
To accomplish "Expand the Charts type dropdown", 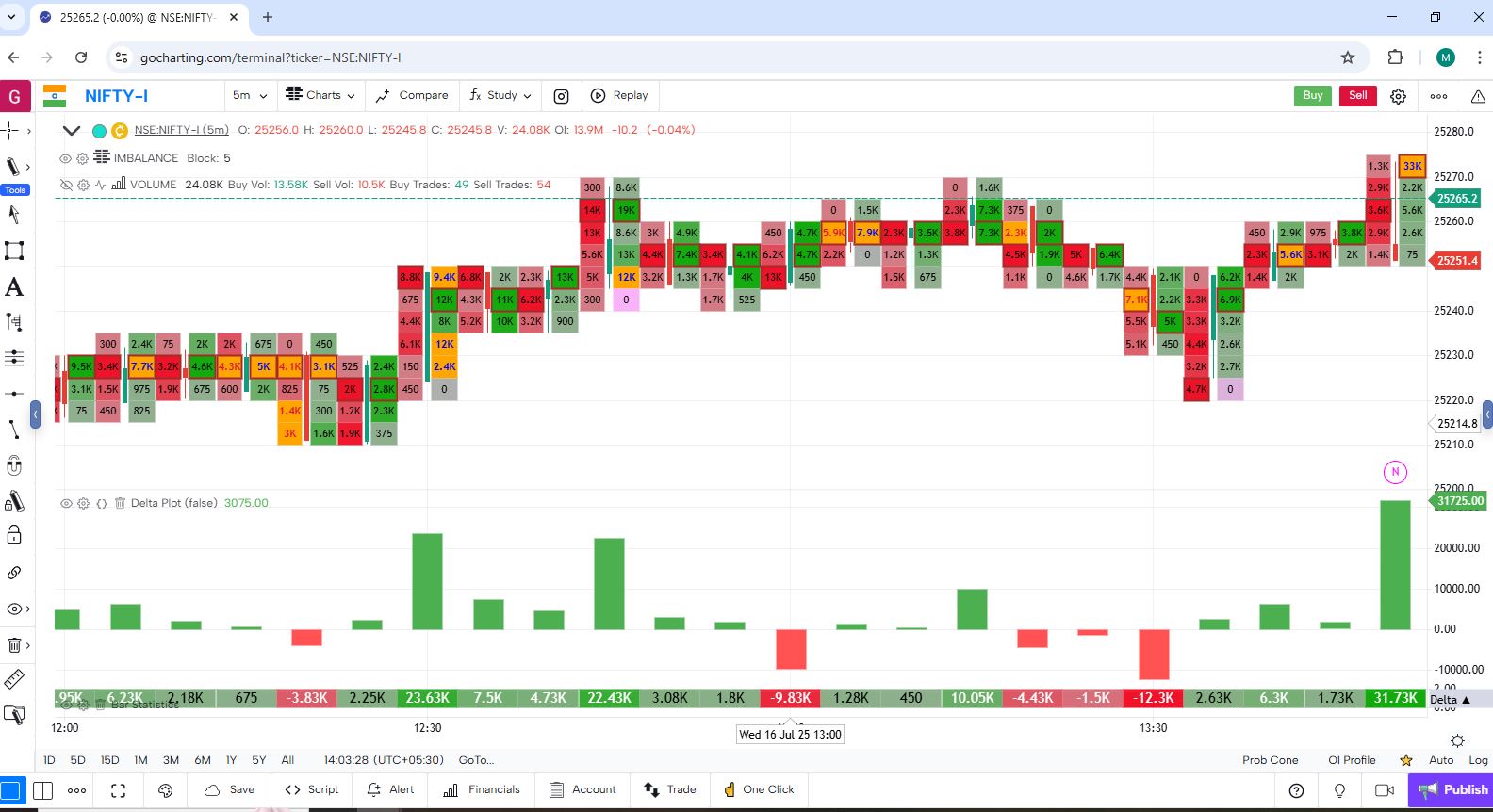I will point(321,95).
